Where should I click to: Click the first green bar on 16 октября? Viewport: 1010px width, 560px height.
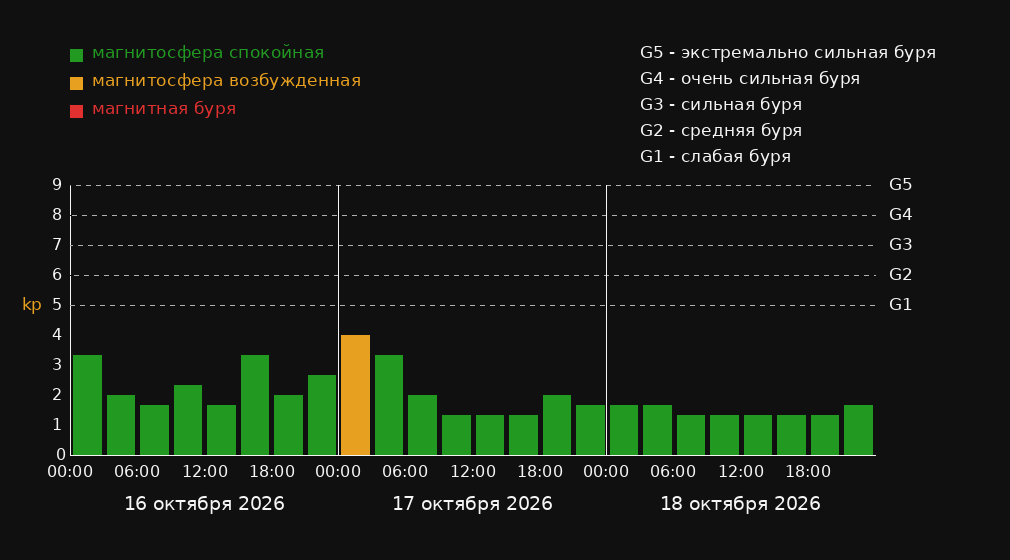pyautogui.click(x=87, y=405)
